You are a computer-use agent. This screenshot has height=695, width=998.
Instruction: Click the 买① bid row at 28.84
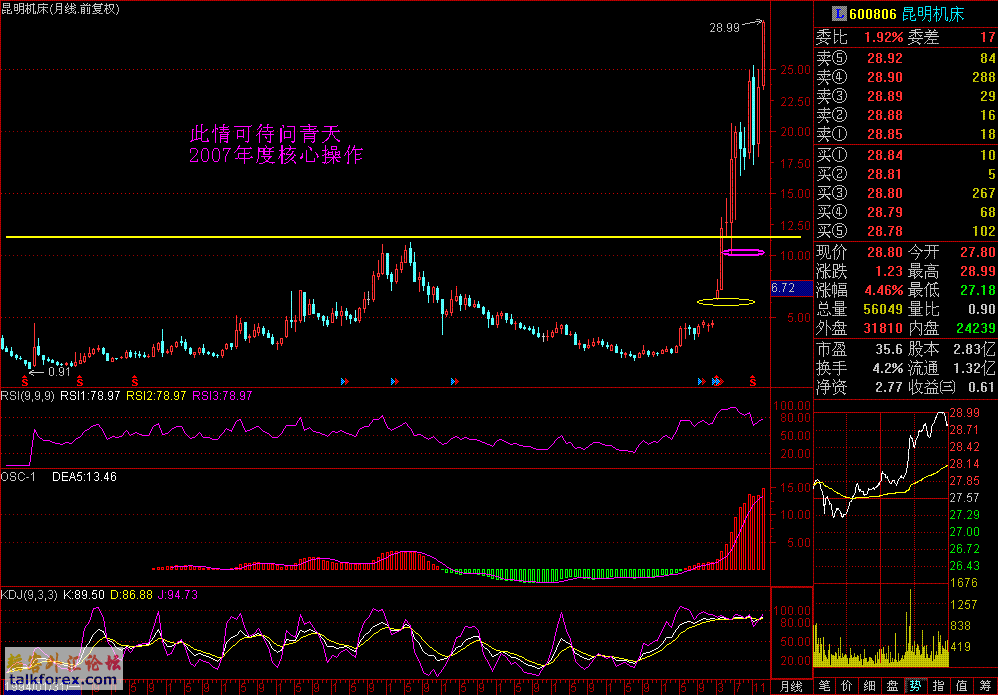pos(906,155)
